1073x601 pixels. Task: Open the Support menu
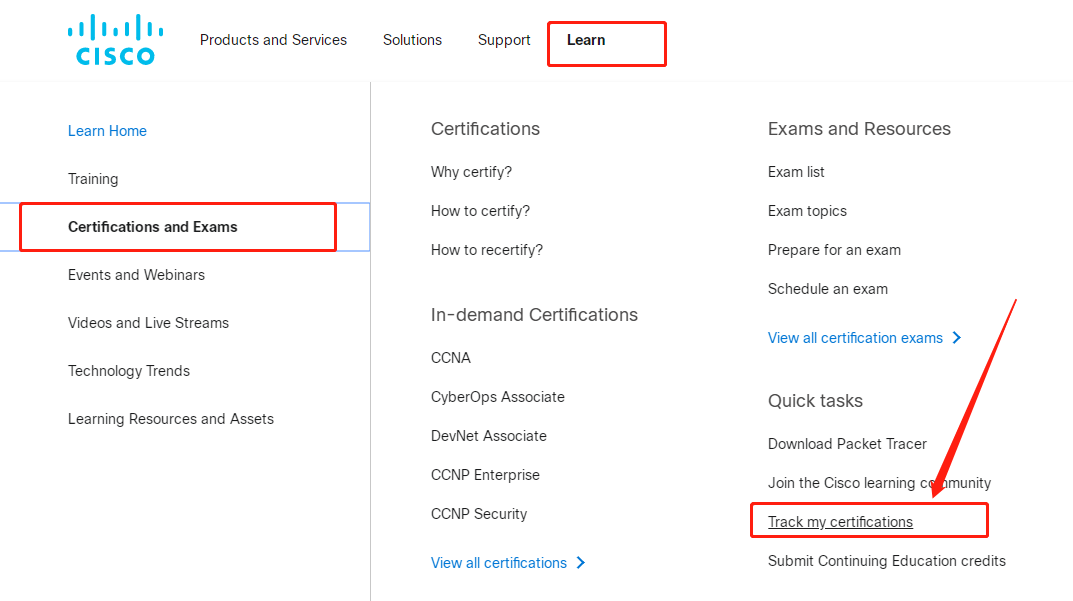tap(504, 40)
